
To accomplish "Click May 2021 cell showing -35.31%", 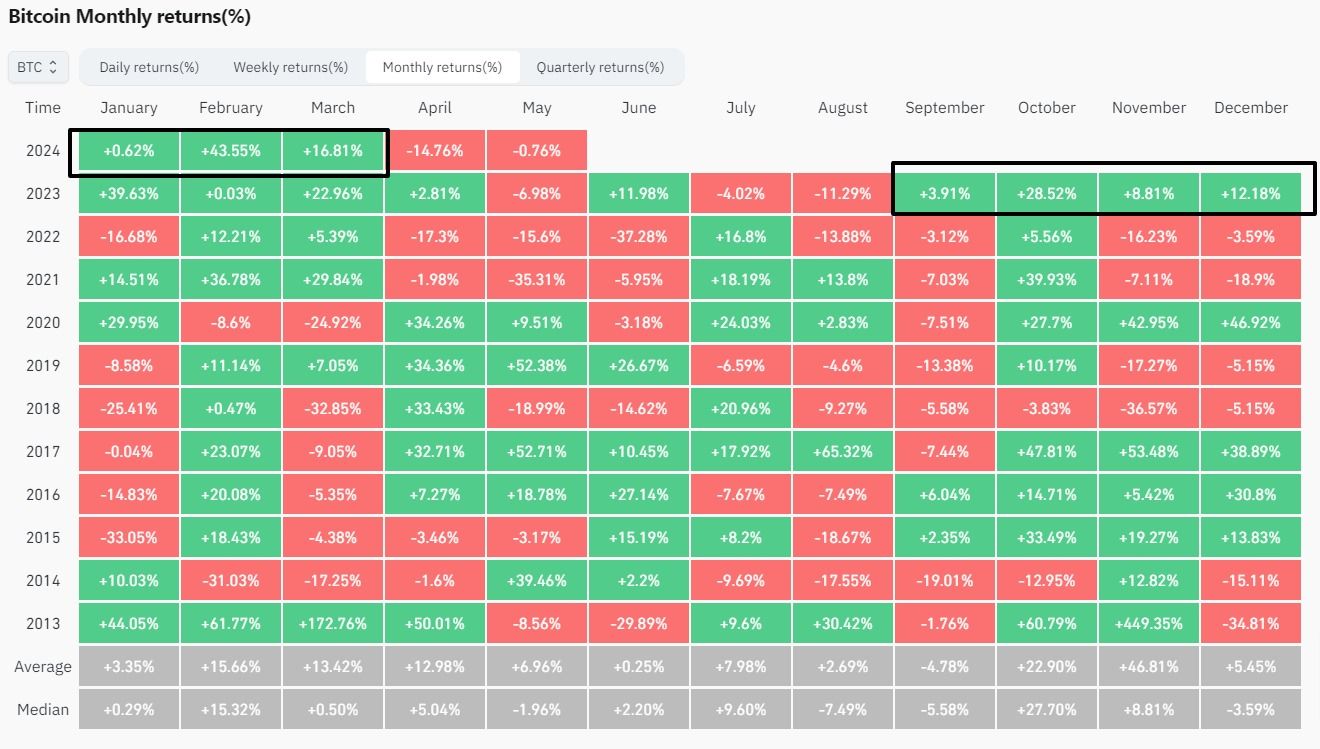I will pos(537,280).
